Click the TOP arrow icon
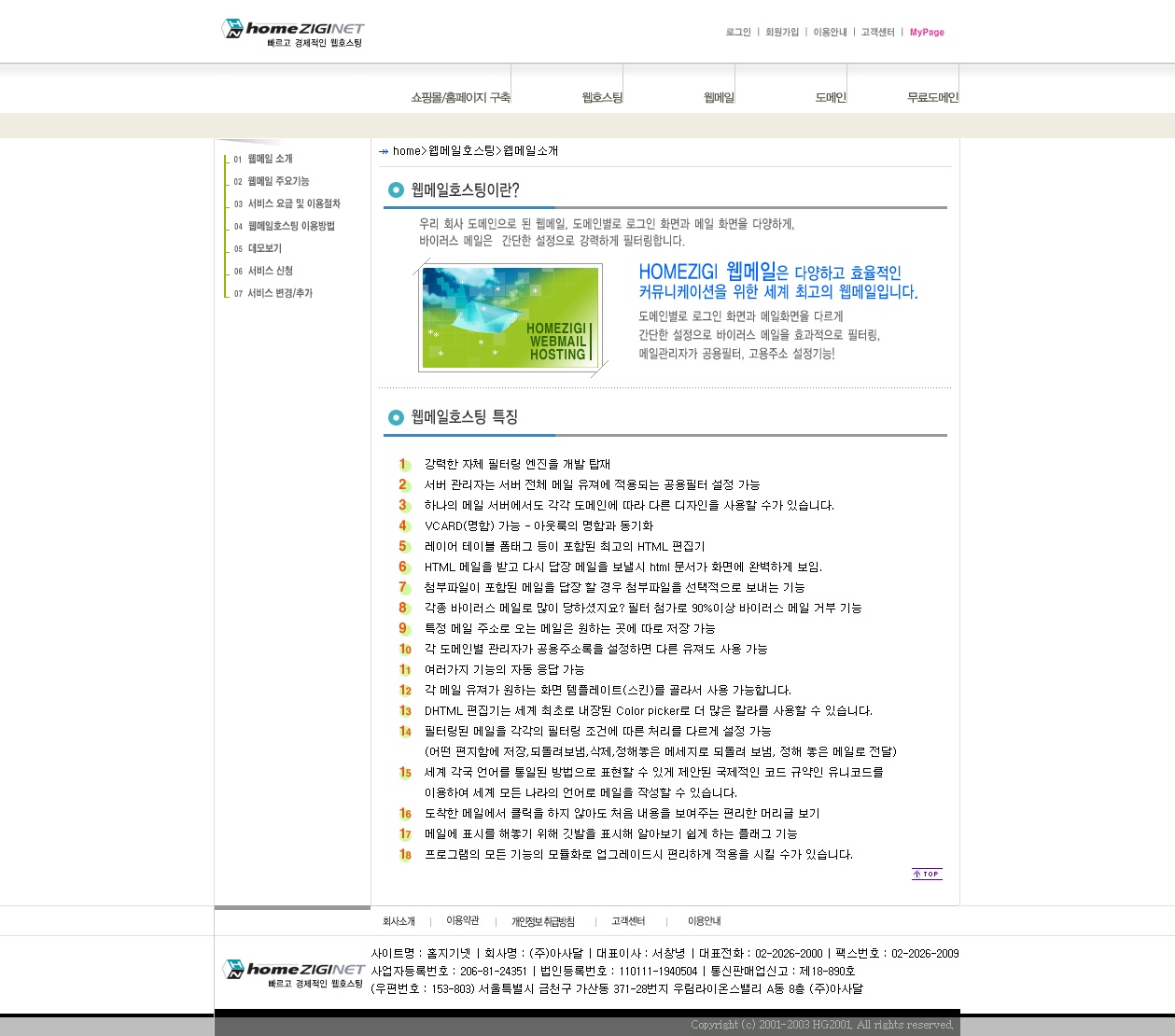The width and height of the screenshot is (1175, 1036). click(x=927, y=875)
